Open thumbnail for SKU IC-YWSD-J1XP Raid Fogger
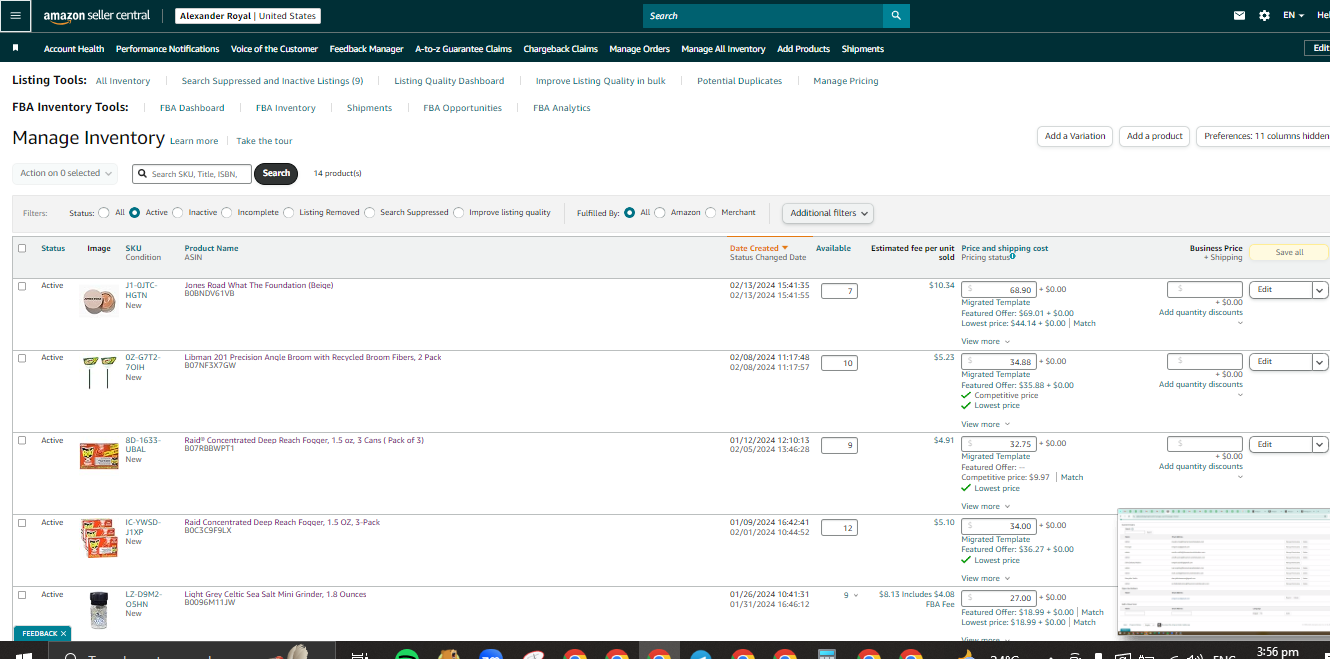1330x659 pixels. click(99, 538)
